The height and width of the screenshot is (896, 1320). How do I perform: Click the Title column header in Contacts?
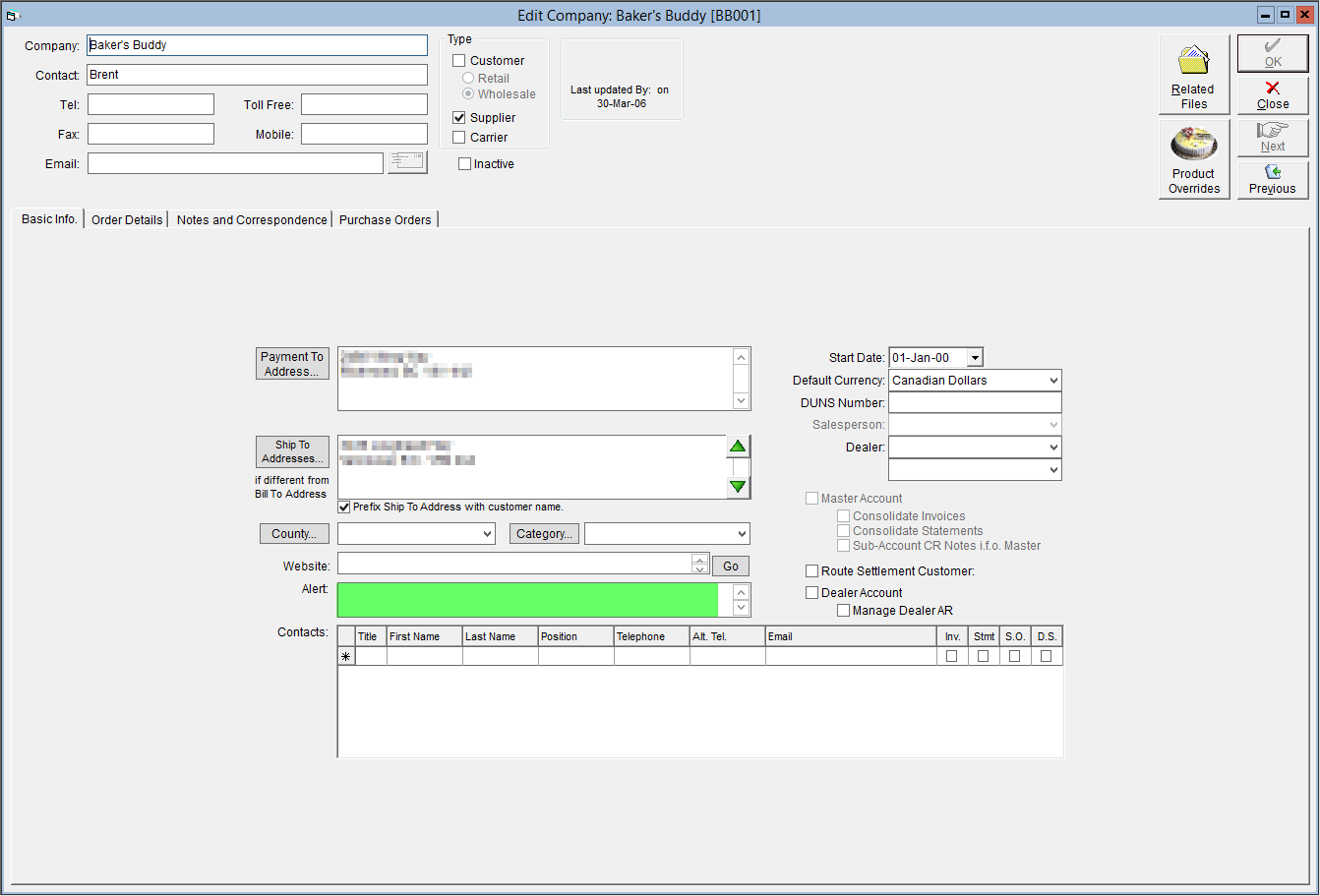[x=371, y=636]
